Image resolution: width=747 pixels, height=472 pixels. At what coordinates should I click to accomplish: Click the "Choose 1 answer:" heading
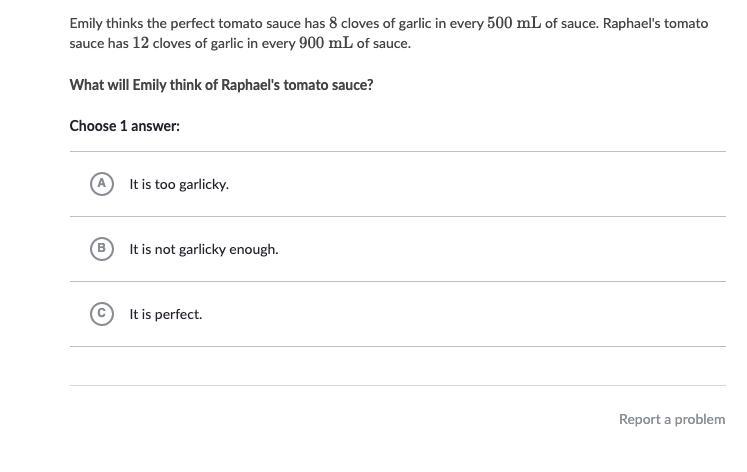[x=125, y=126]
